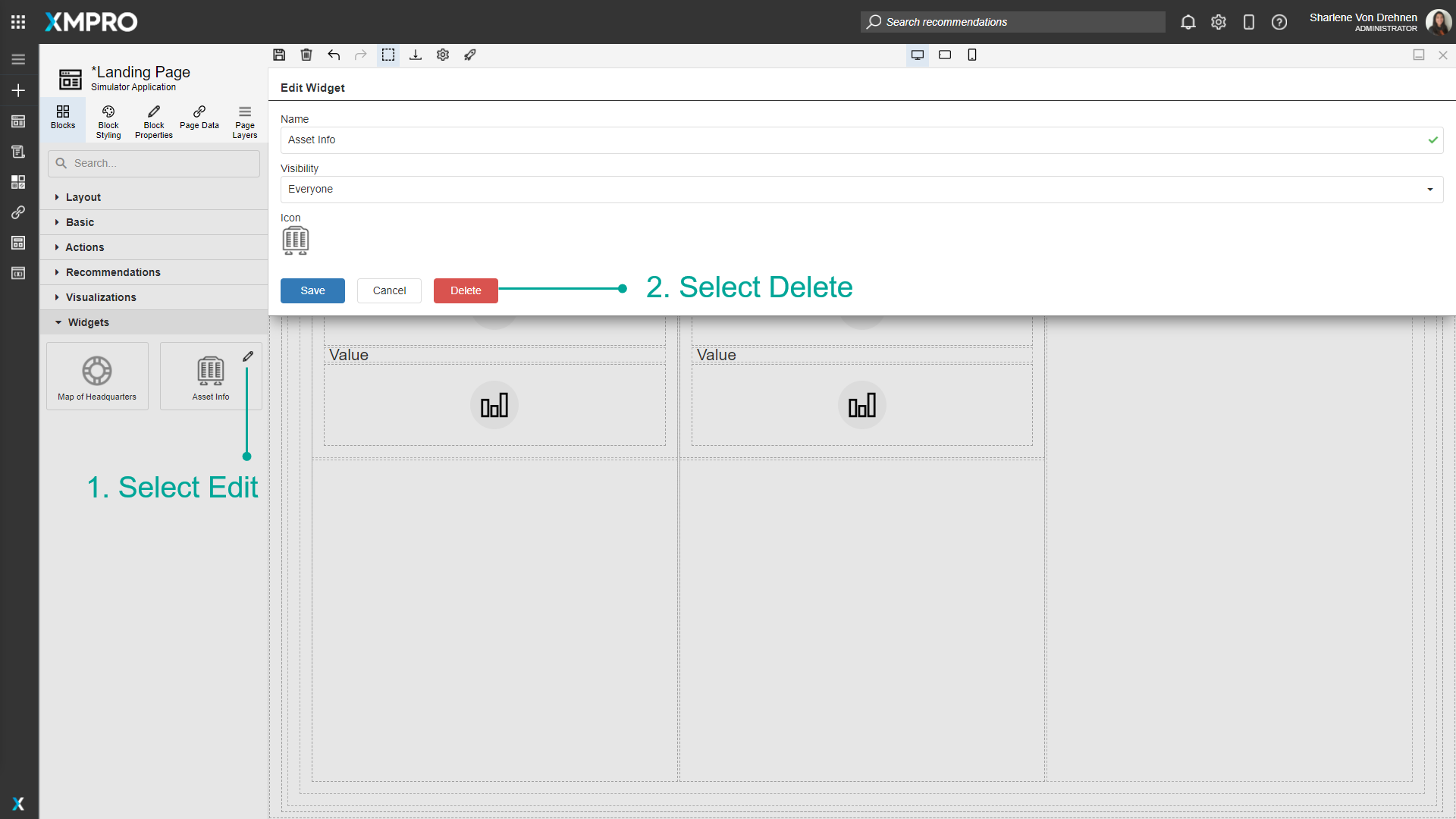
Task: Expand the Recommendations section
Action: coord(111,272)
